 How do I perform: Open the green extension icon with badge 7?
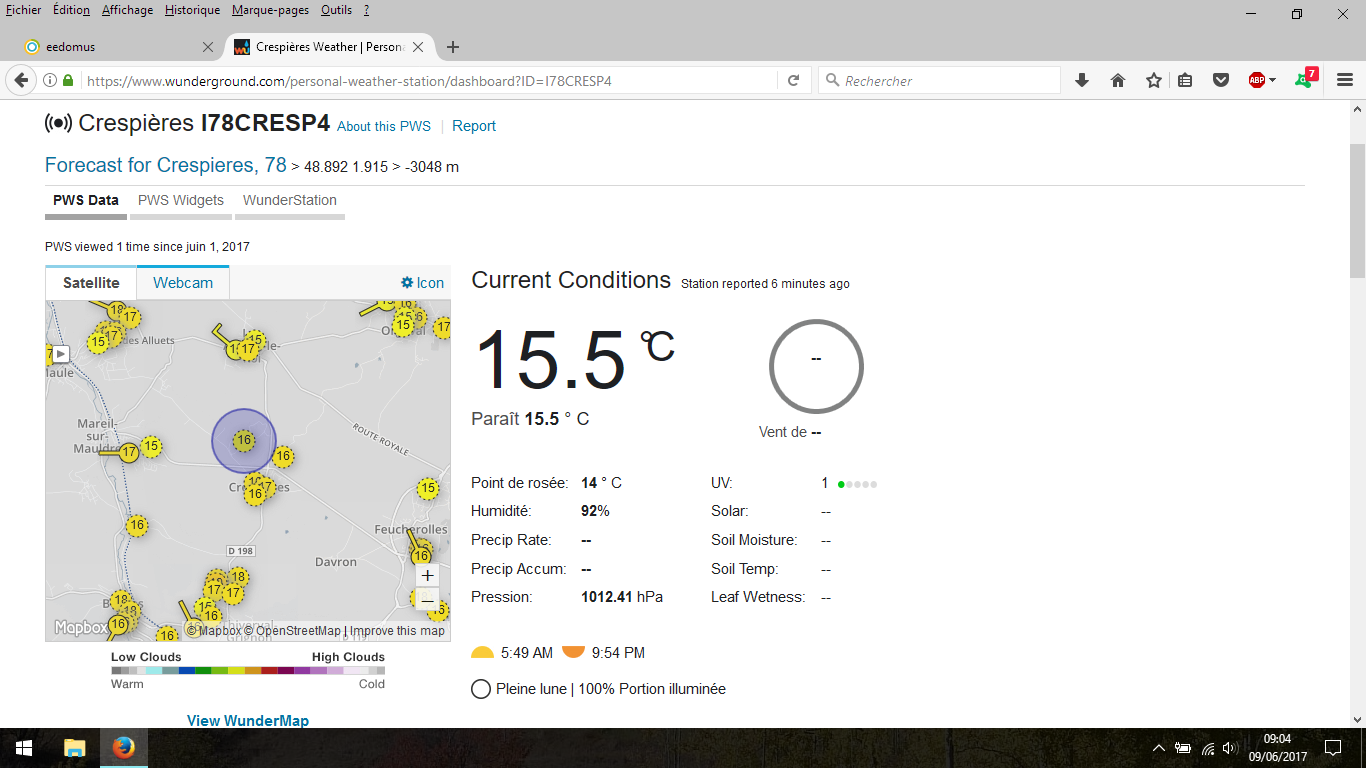[x=1305, y=78]
